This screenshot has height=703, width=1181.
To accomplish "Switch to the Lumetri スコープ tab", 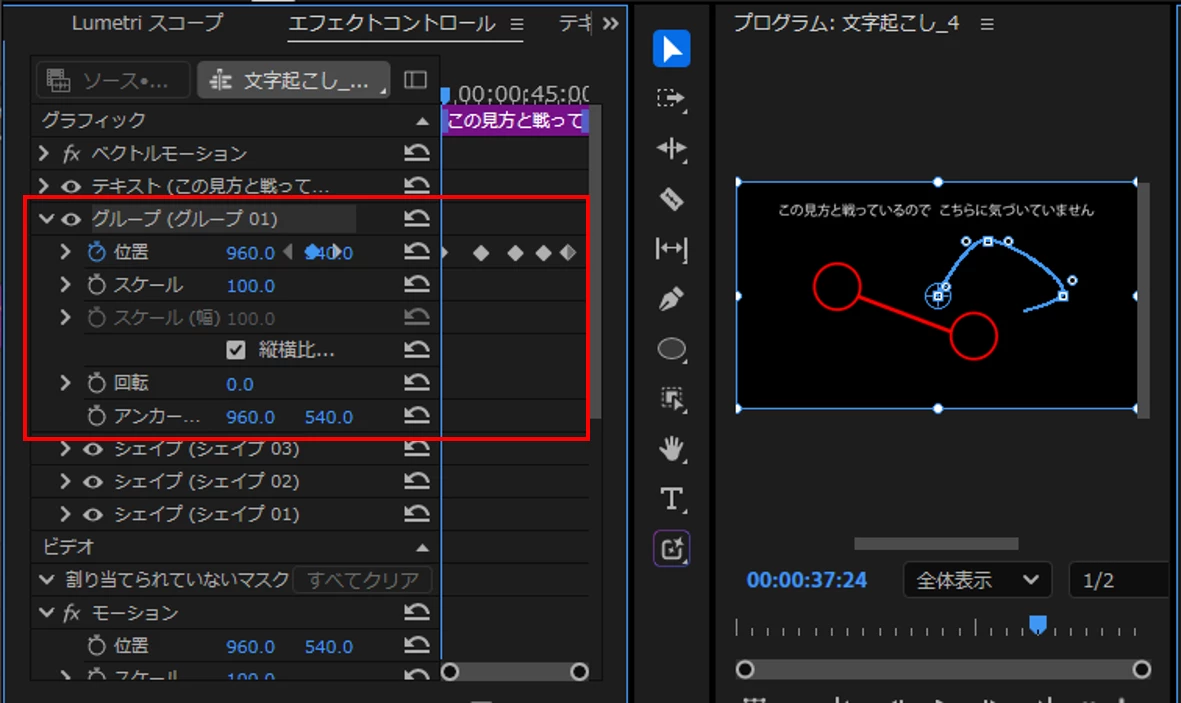I will click(148, 23).
